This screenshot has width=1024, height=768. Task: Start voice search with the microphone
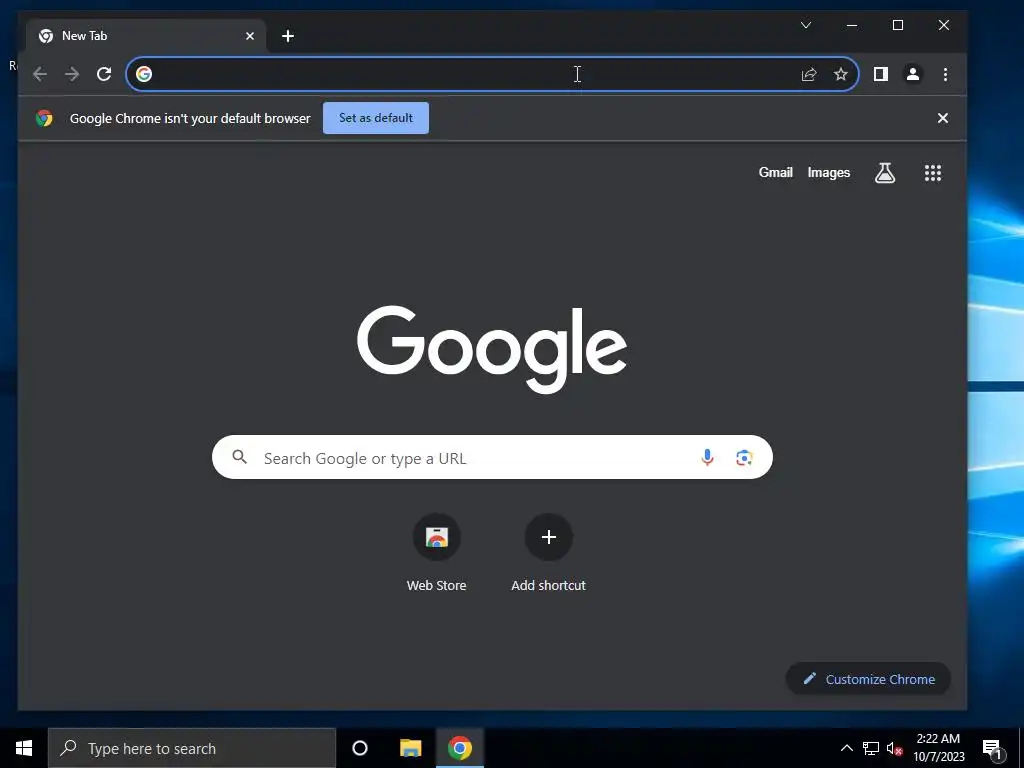coord(707,457)
